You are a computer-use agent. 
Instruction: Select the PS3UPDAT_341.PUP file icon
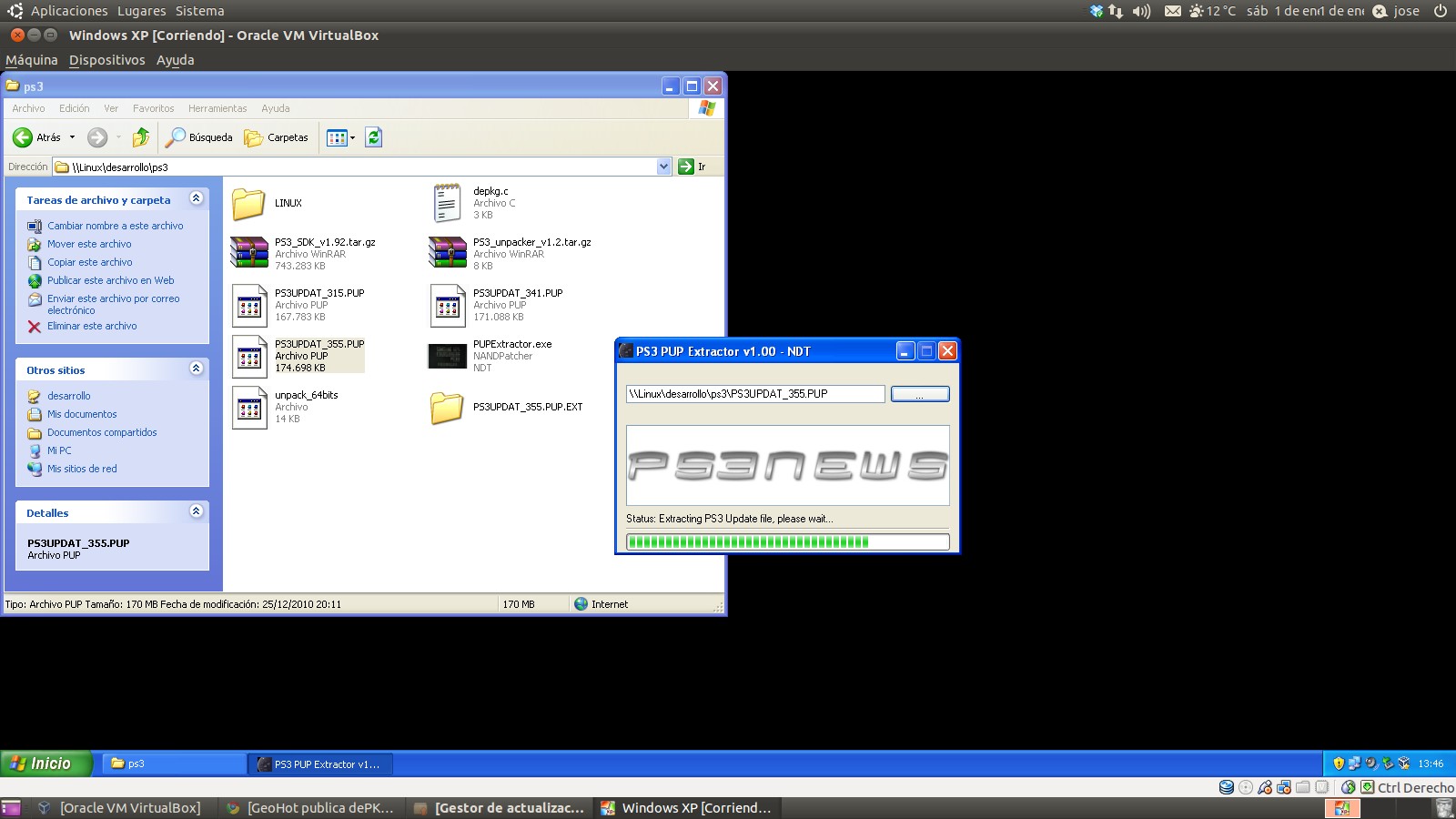pos(447,305)
